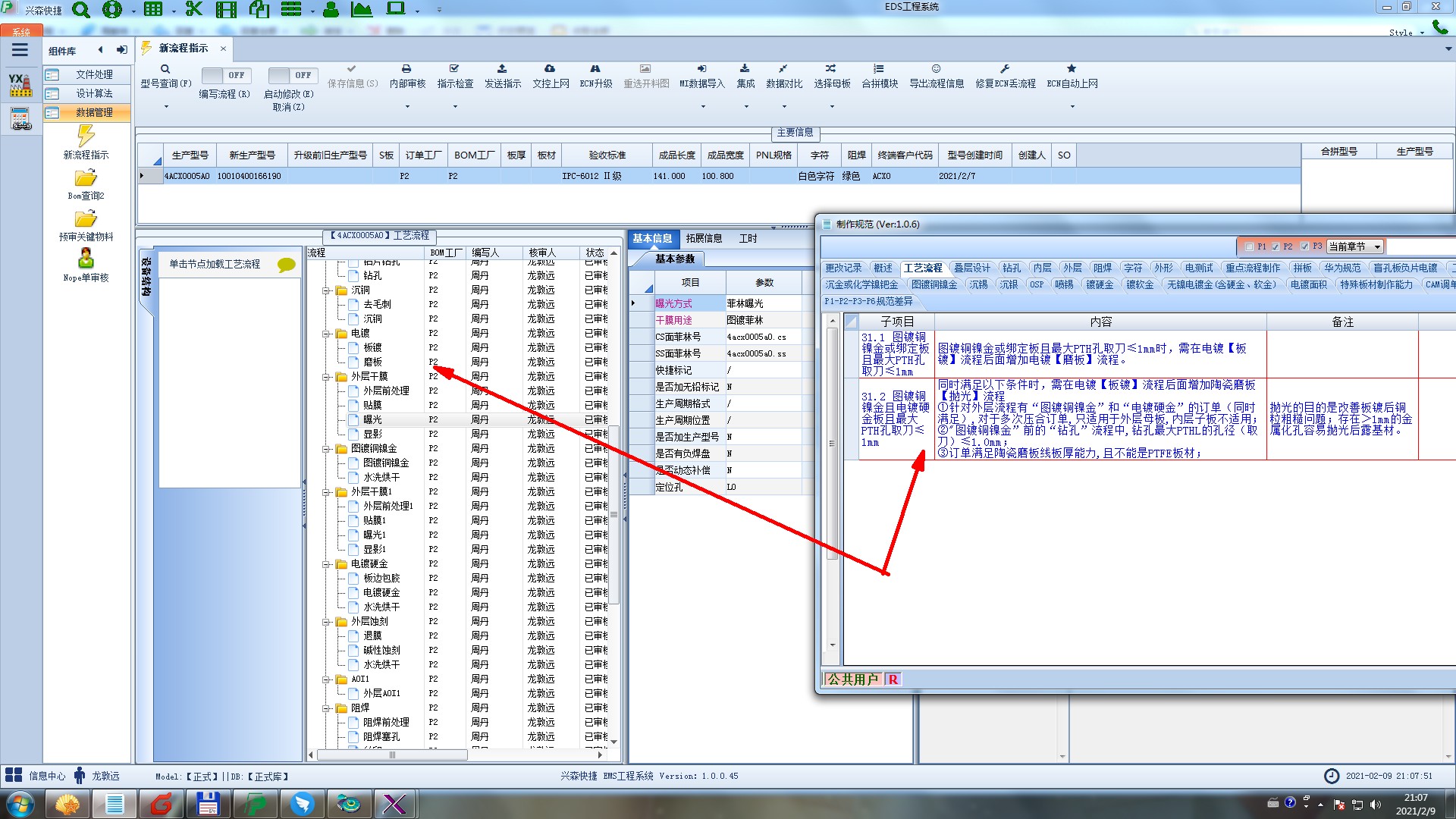Open Nope单审核 user shortcut
The width and height of the screenshot is (1456, 819).
coord(86,265)
